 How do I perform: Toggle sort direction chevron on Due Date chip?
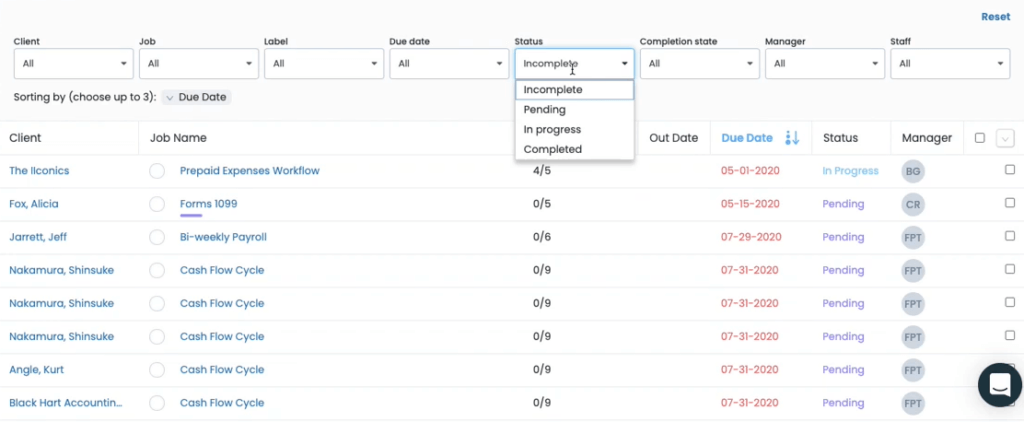coord(169,97)
